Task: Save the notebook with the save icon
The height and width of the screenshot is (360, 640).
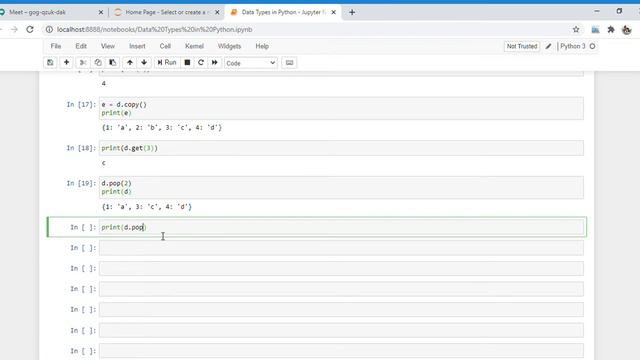Action: tap(50, 62)
